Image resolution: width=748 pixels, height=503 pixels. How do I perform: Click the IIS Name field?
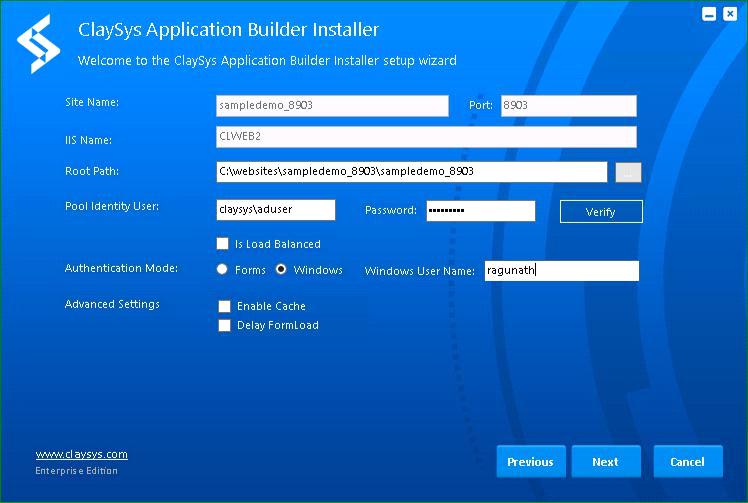[426, 137]
